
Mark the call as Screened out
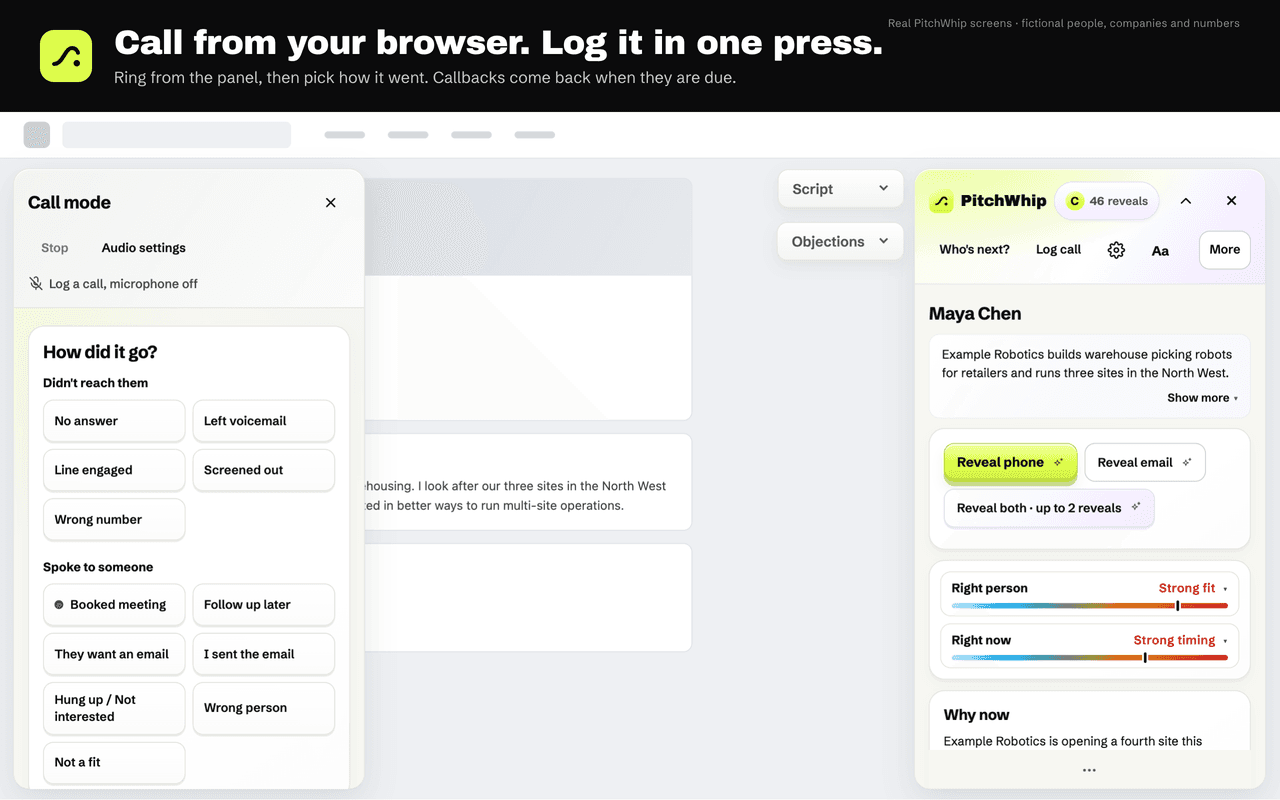[263, 470]
